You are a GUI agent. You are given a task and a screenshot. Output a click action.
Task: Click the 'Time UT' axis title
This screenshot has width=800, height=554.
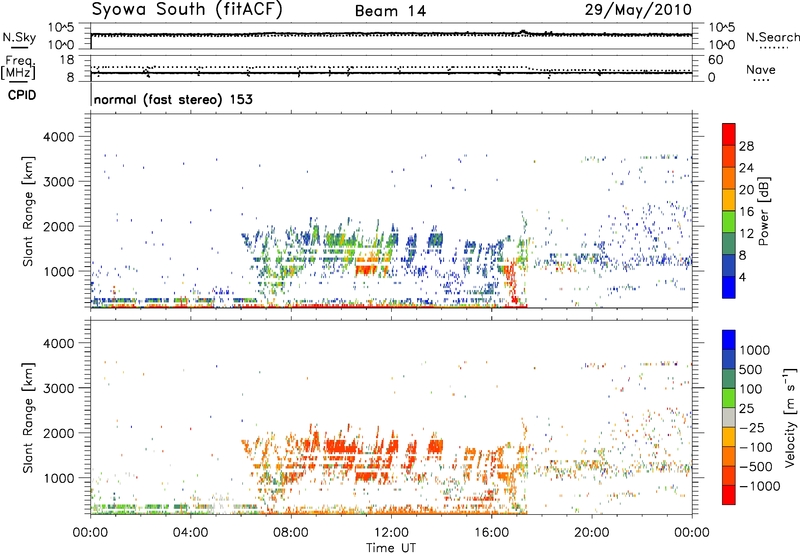(391, 548)
